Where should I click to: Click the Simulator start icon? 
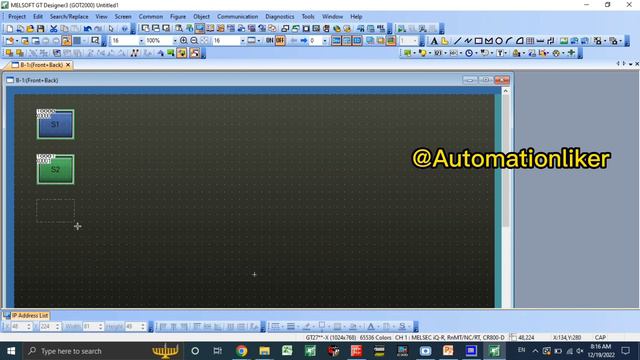[402, 29]
